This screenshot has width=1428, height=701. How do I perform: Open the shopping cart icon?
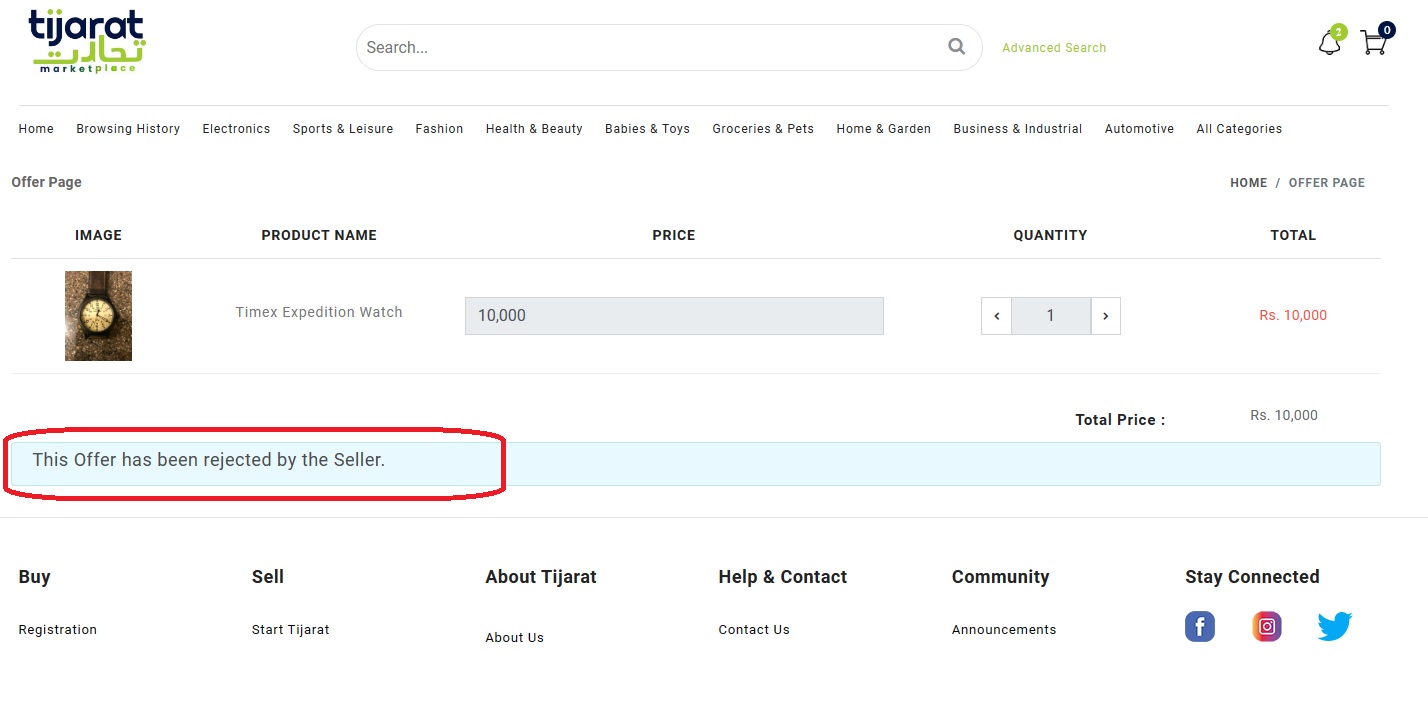1374,43
